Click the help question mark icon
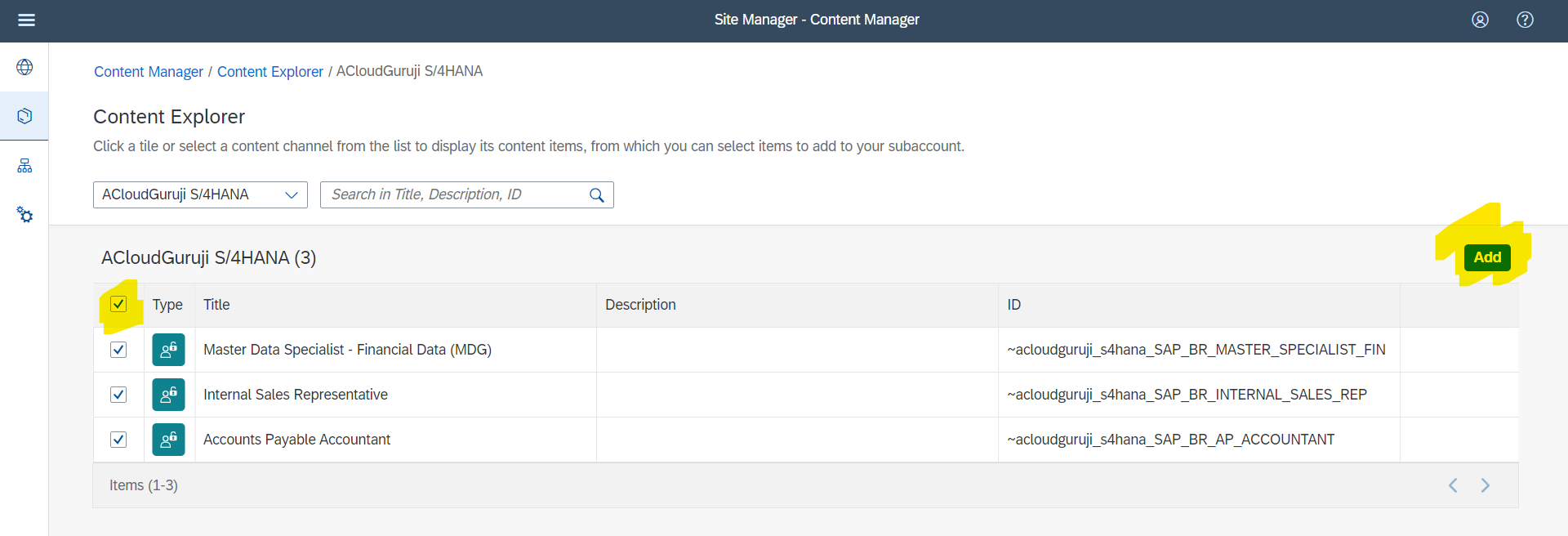This screenshot has height=536, width=1568. click(1525, 20)
